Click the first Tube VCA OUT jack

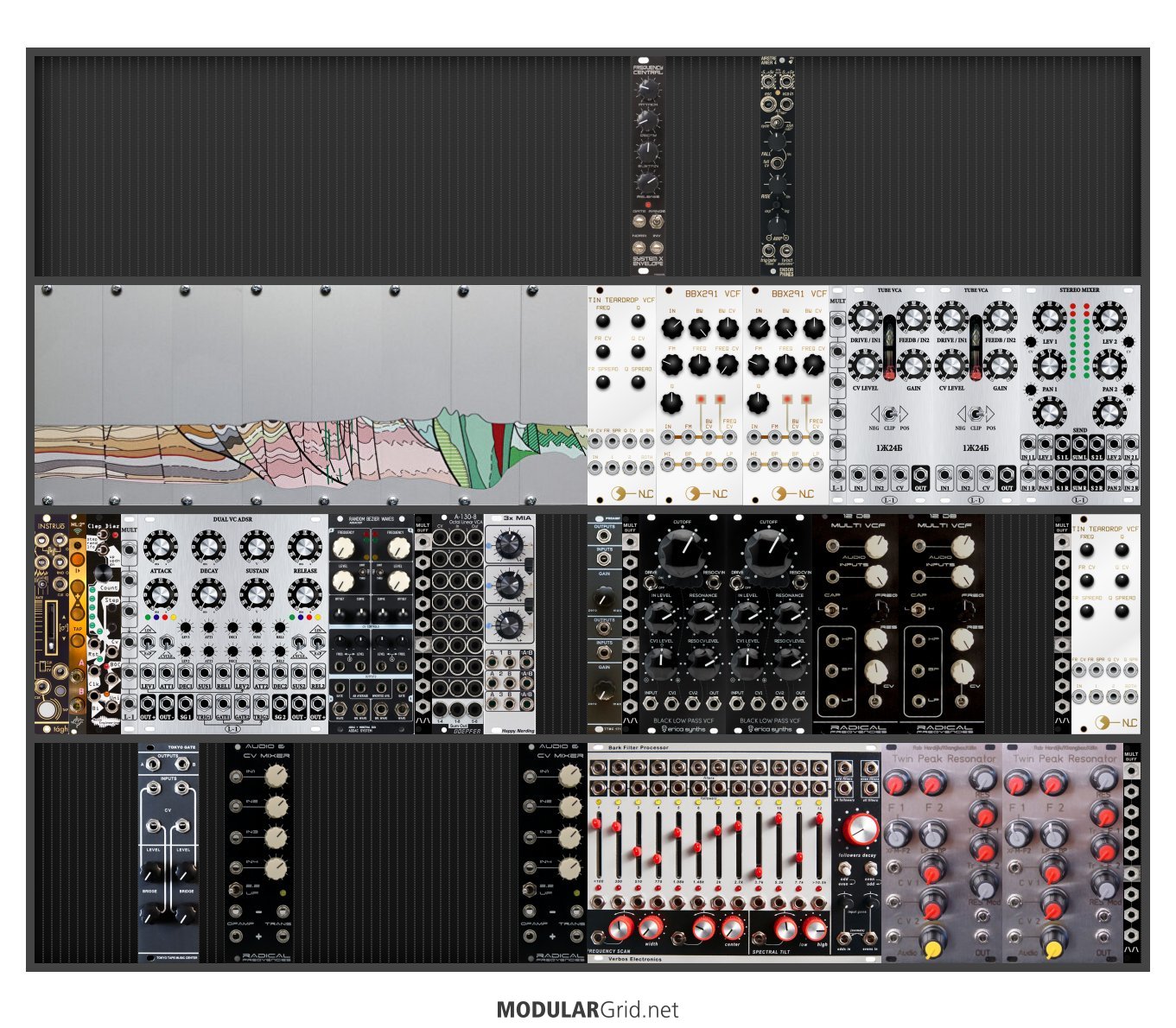(x=921, y=475)
